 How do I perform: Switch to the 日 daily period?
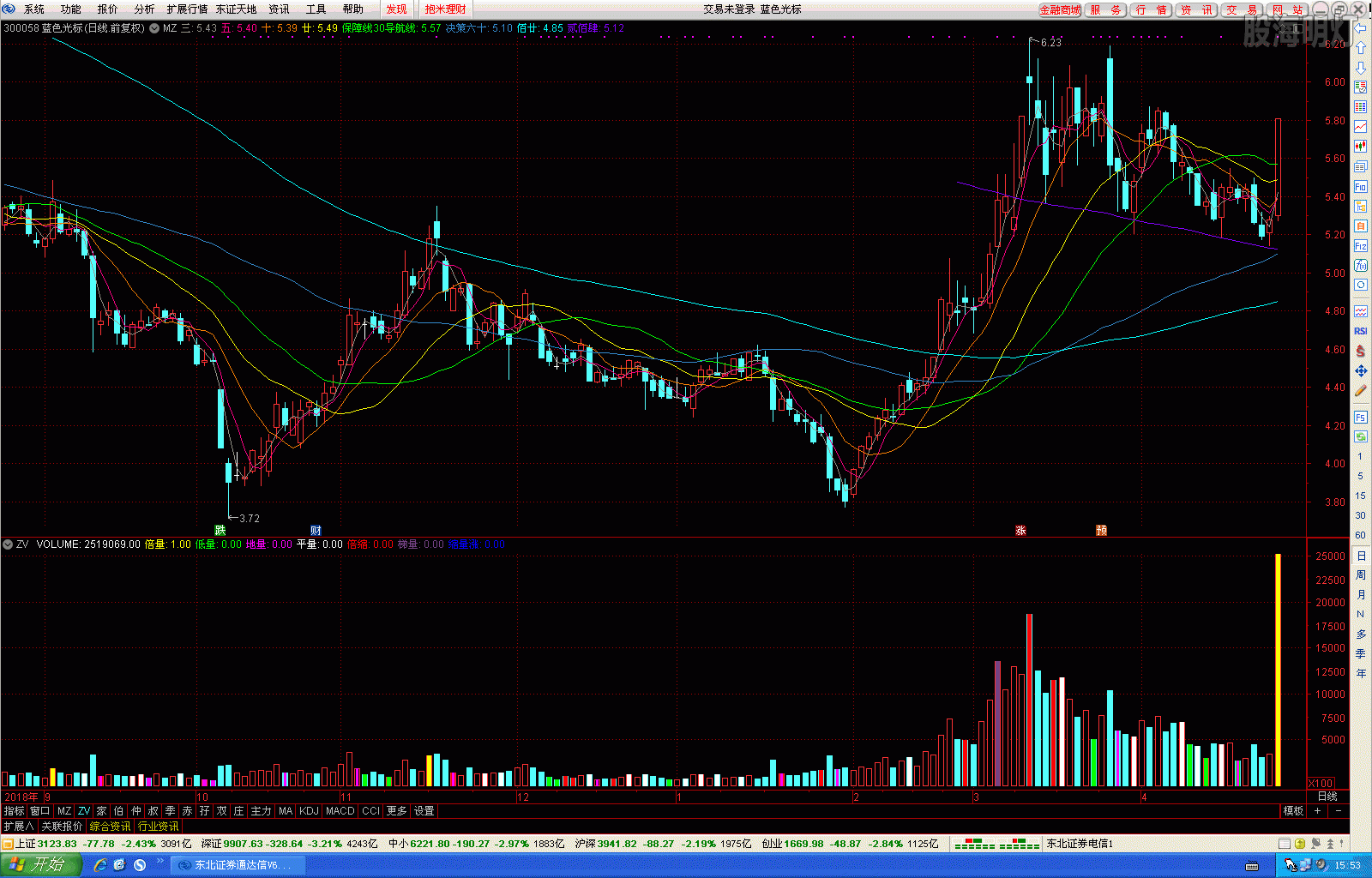pyautogui.click(x=1361, y=556)
